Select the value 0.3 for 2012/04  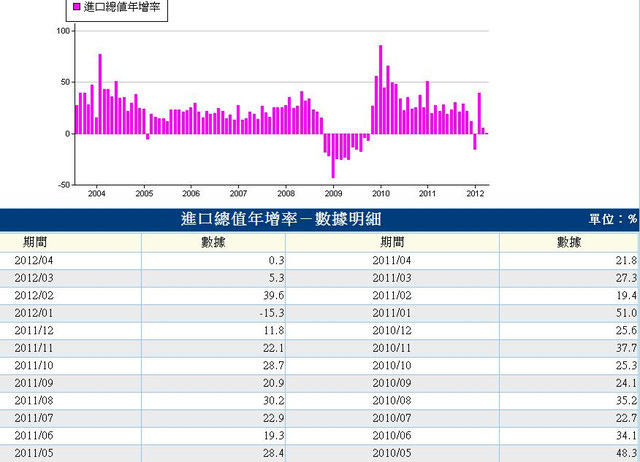(213, 260)
